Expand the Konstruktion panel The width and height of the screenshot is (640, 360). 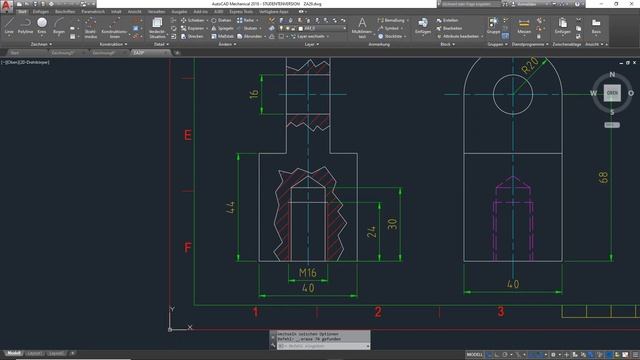click(113, 44)
